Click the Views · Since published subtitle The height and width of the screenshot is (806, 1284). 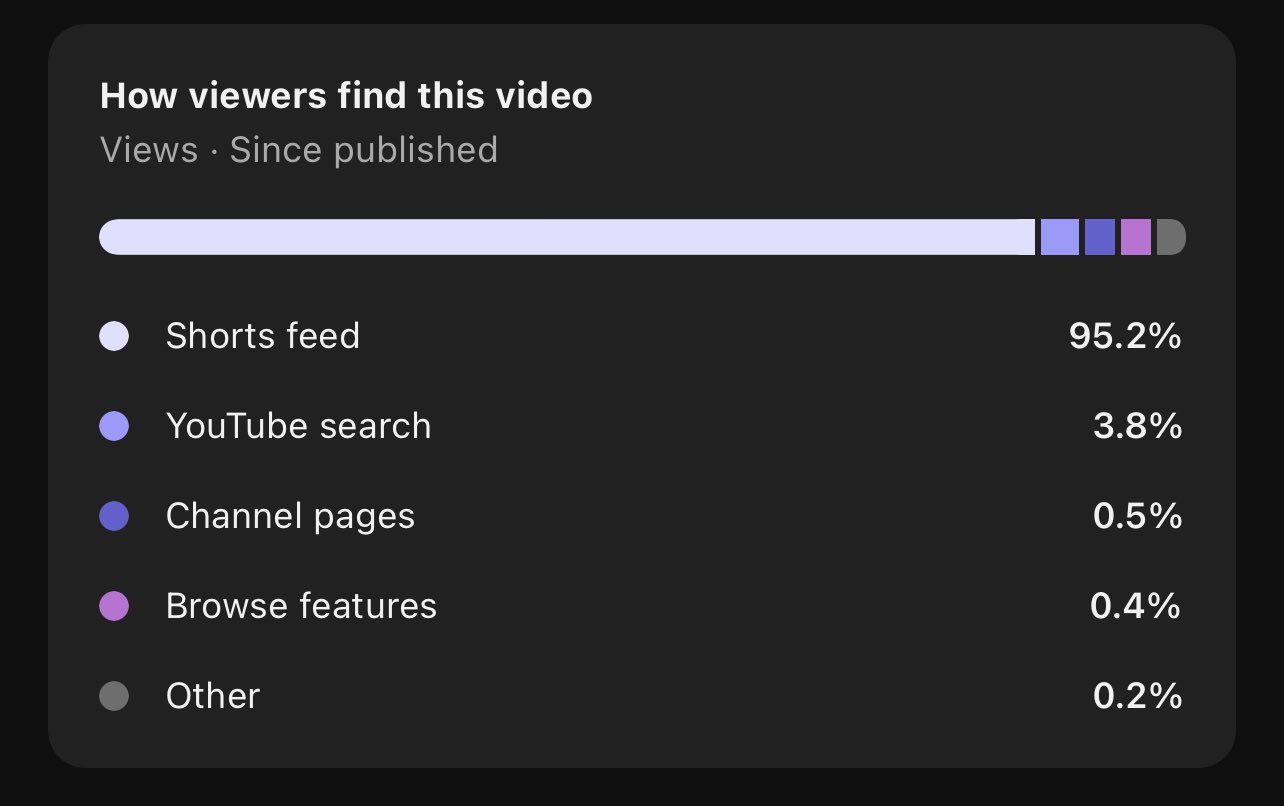click(x=299, y=150)
